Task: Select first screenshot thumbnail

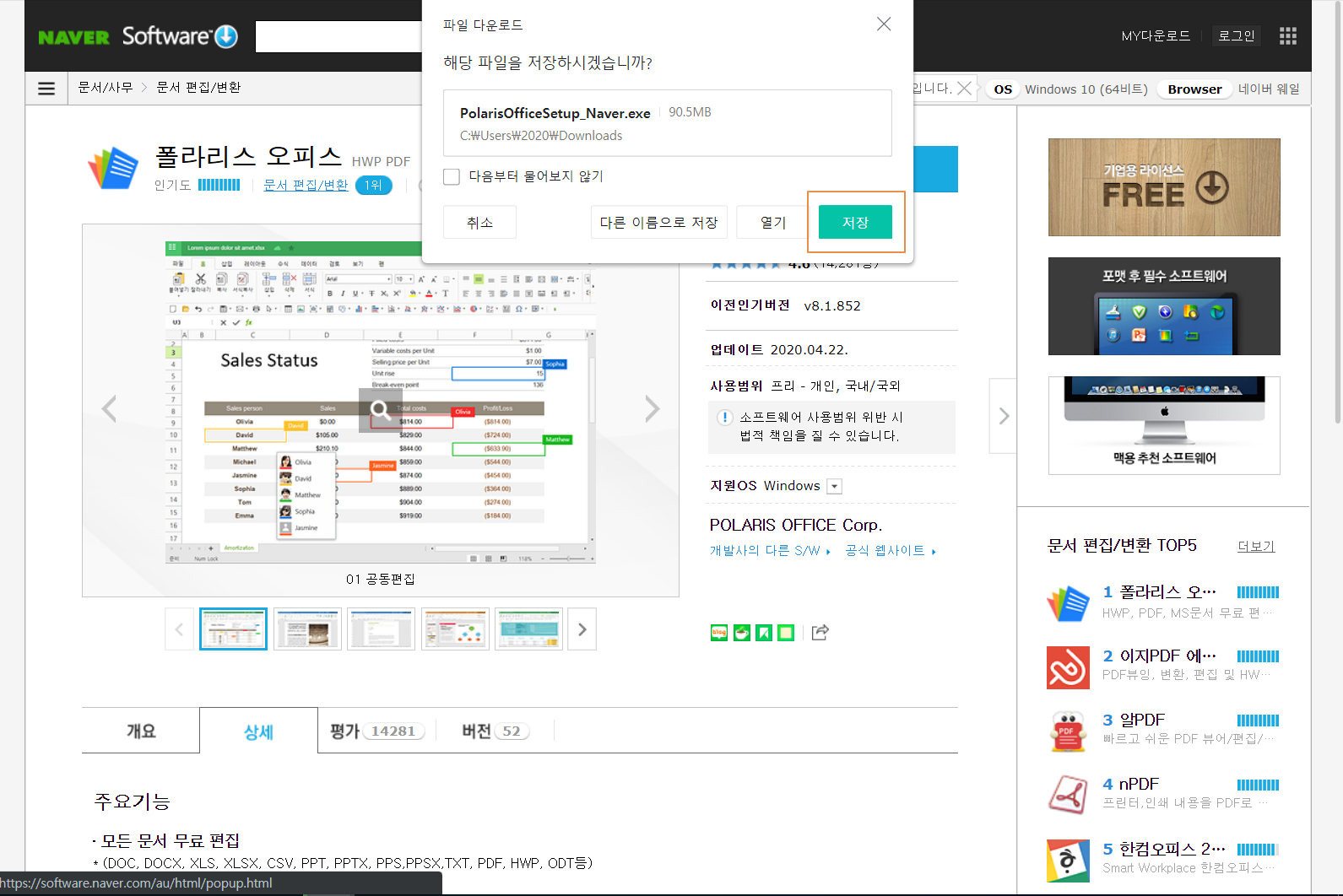Action: (233, 629)
